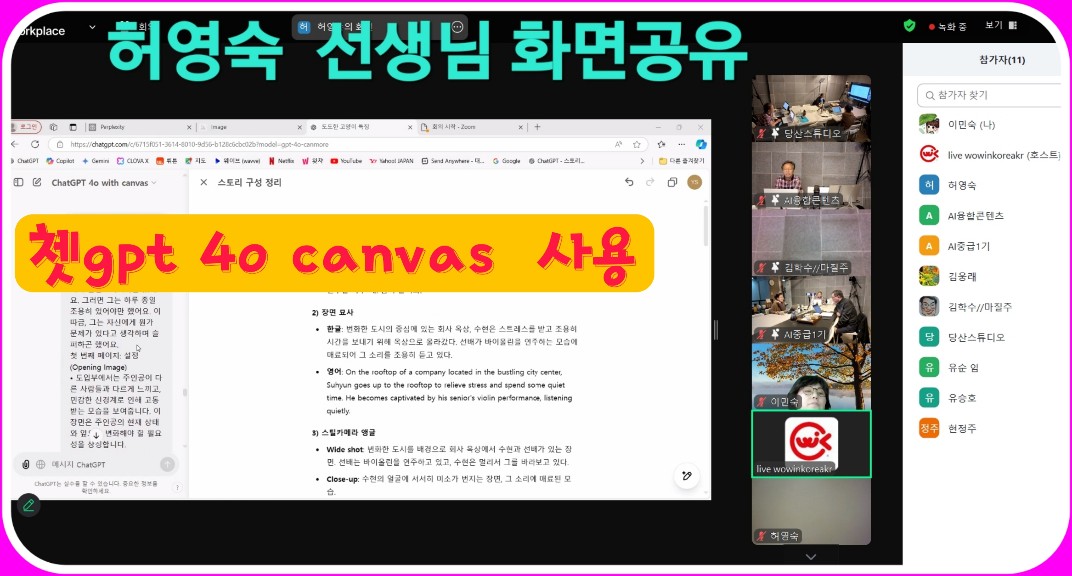Viewport: 1072px width, 576px height.
Task: Click the down chevron below the video thumbnails
Action: pos(810,557)
